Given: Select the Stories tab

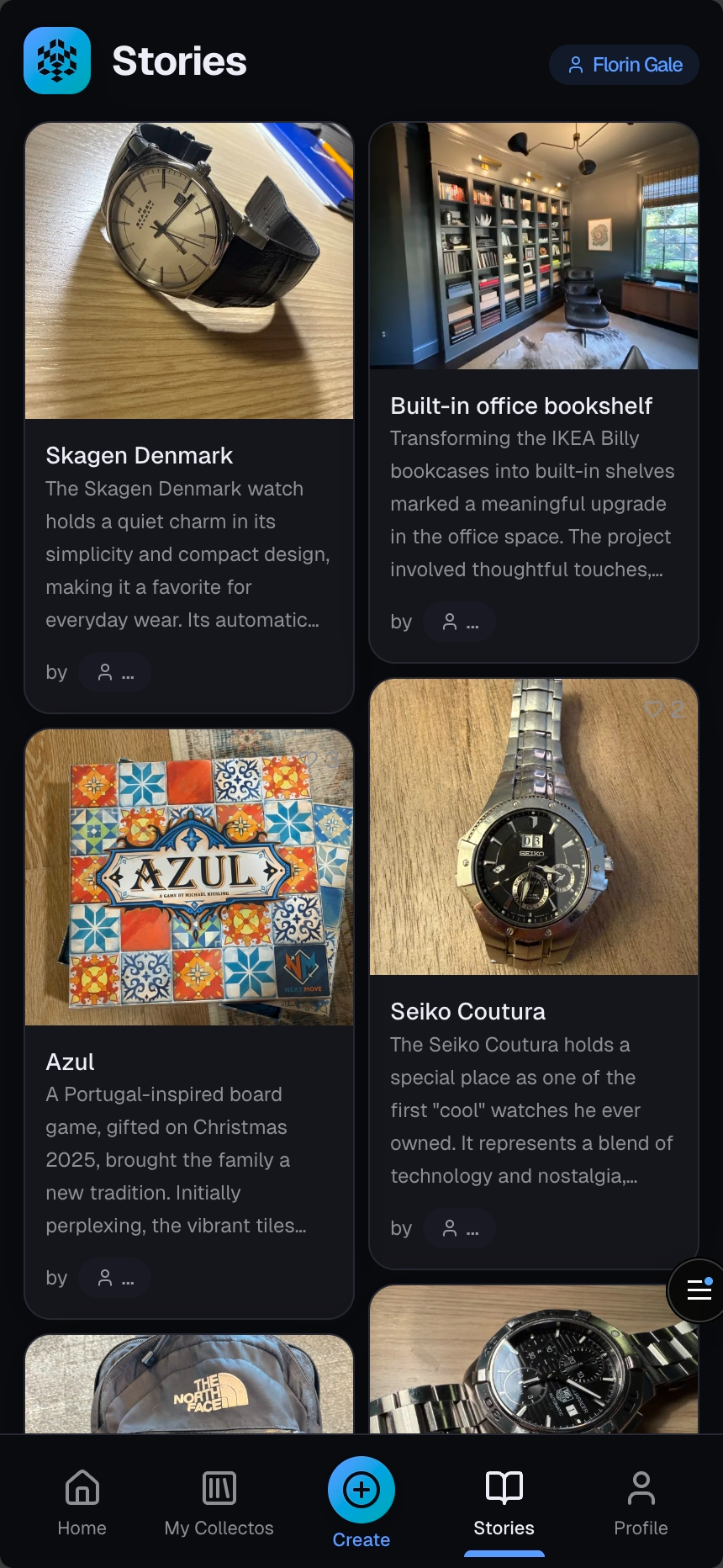Looking at the screenshot, I should (504, 1502).
